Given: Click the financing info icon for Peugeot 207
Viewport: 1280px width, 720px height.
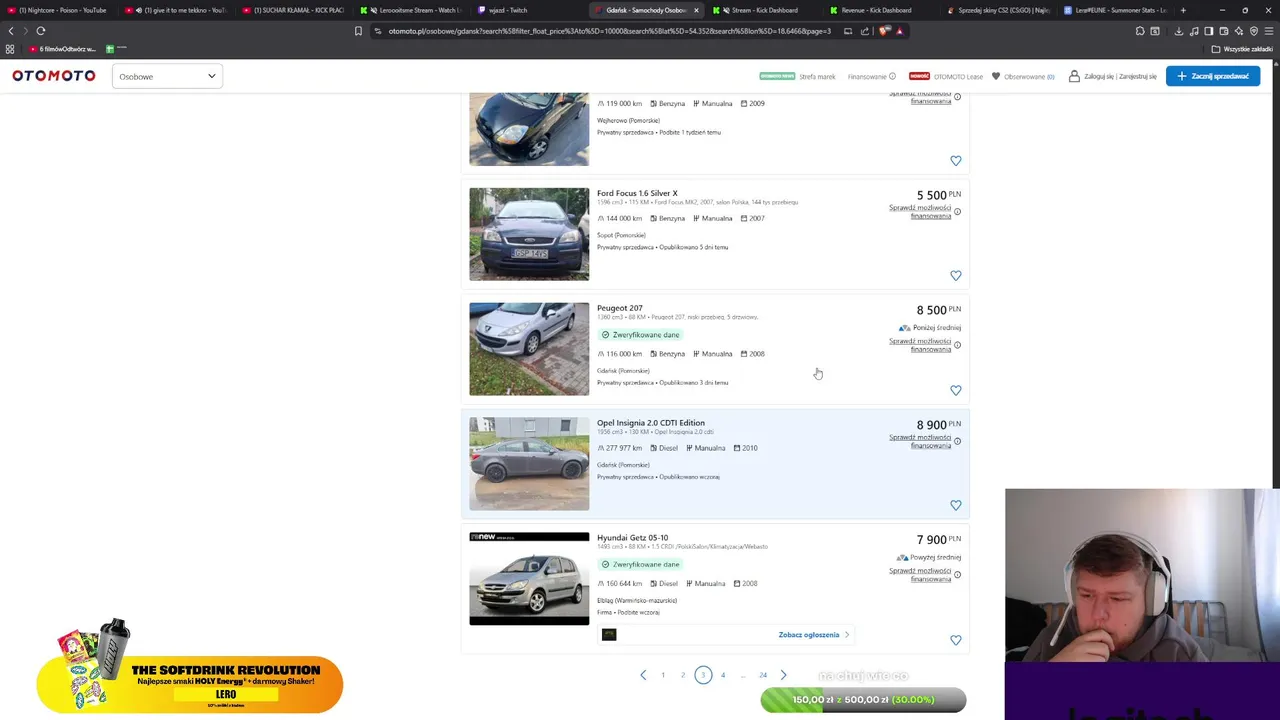Looking at the screenshot, I should 958,345.
